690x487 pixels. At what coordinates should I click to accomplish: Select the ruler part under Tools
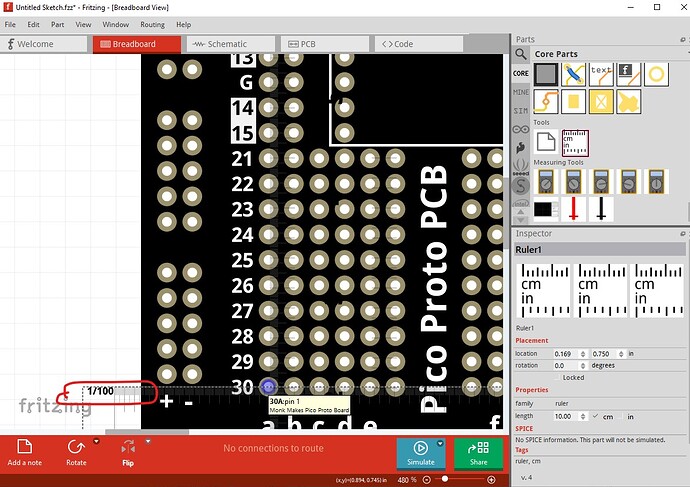[x=575, y=143]
